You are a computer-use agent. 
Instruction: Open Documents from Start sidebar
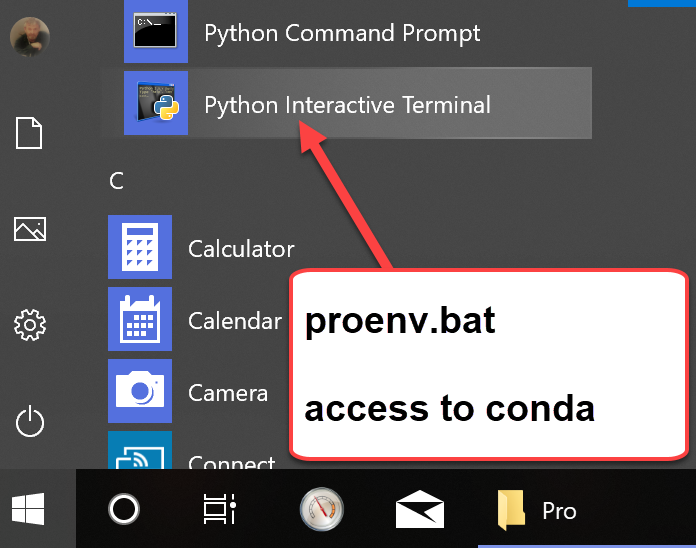(29, 133)
